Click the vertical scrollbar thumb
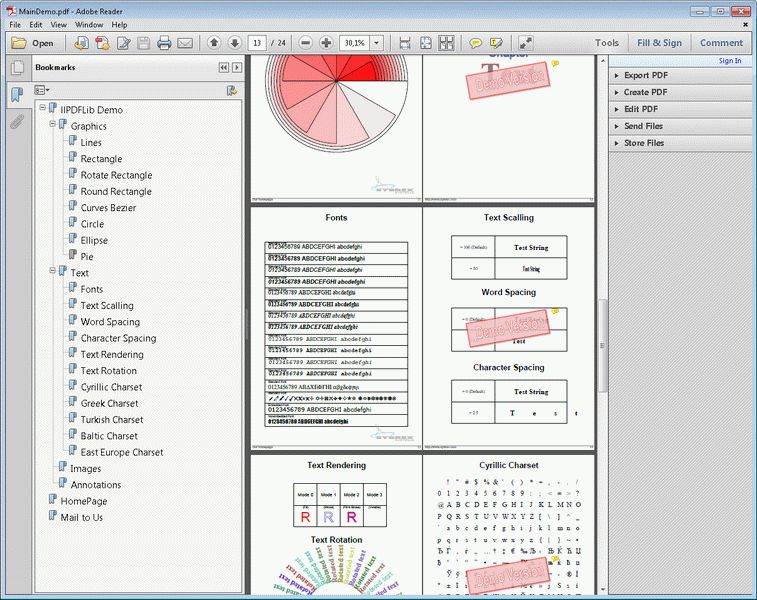This screenshot has height=600, width=757. pos(602,346)
